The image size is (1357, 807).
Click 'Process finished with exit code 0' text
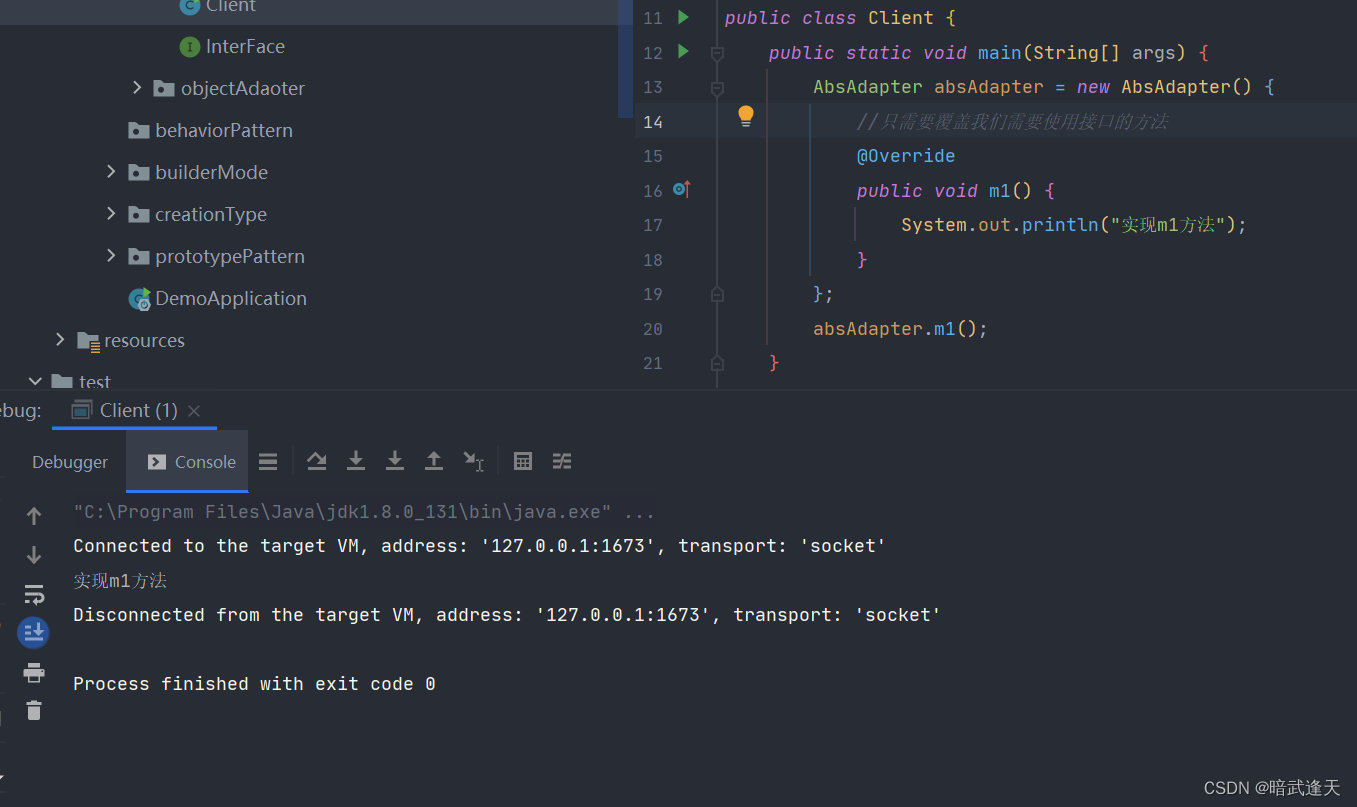[254, 684]
